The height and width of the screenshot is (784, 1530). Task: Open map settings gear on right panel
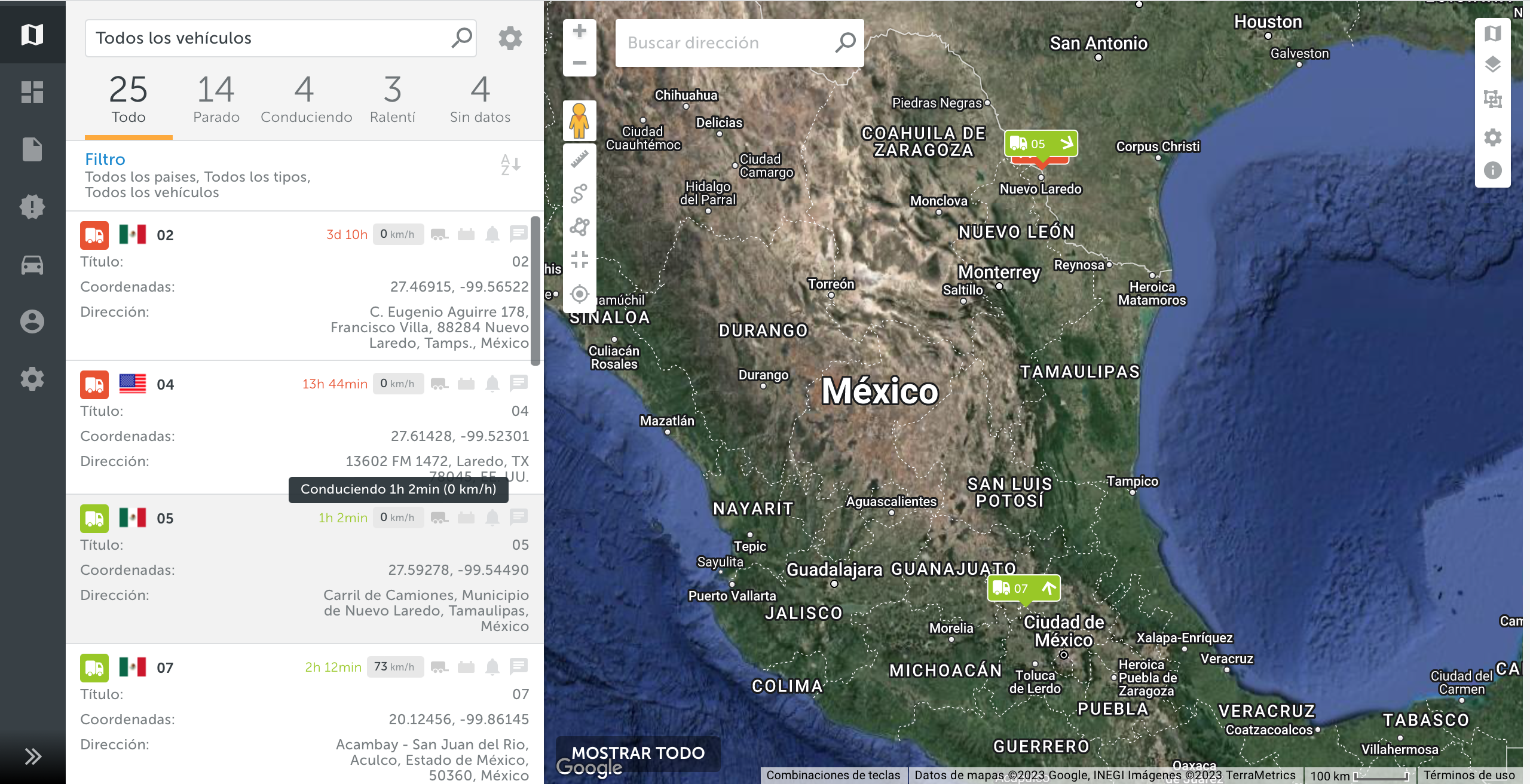pyautogui.click(x=1492, y=137)
